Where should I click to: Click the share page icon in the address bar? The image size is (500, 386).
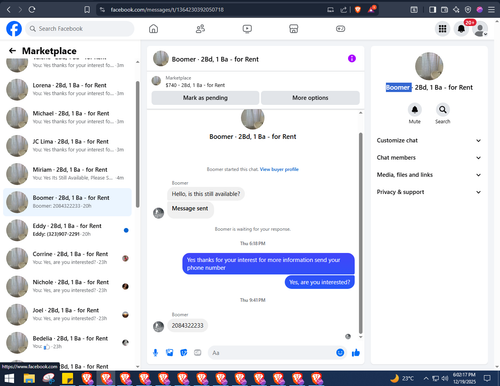click(343, 10)
